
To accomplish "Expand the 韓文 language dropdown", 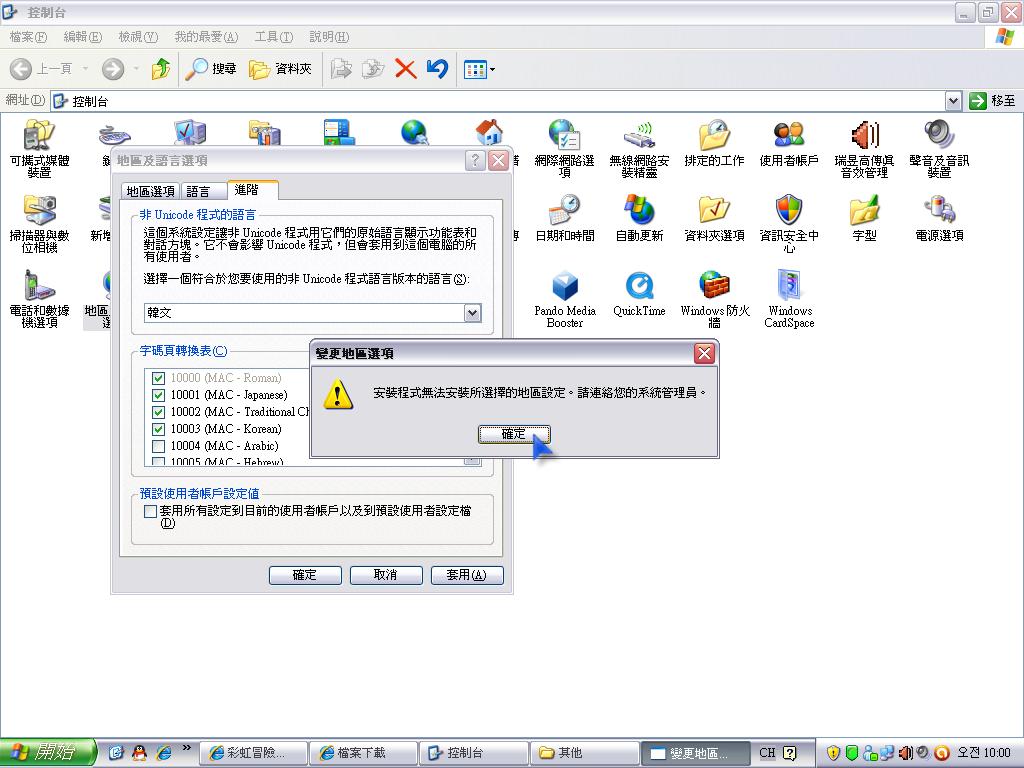I will click(472, 313).
